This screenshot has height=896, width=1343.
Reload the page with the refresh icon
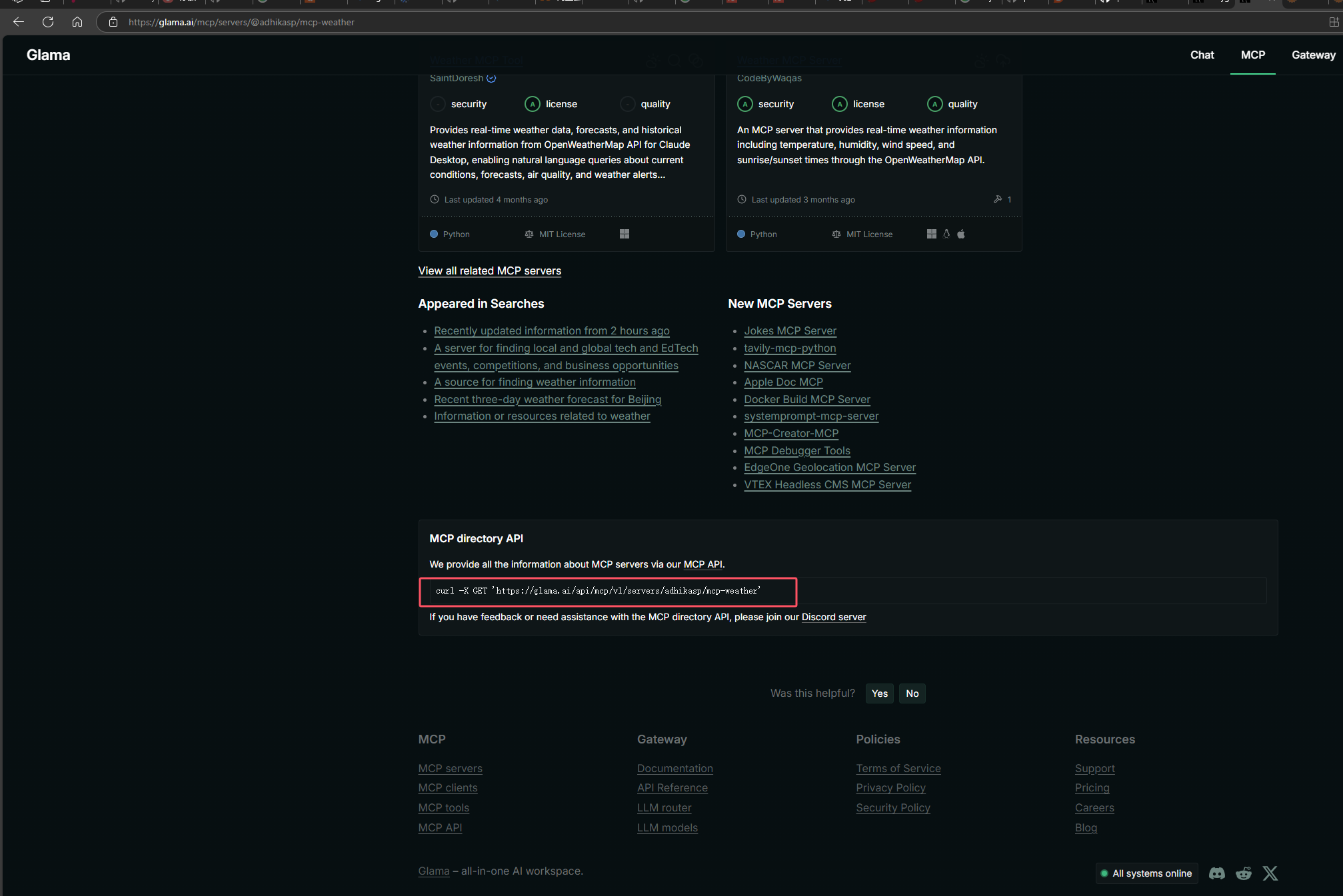pos(48,22)
